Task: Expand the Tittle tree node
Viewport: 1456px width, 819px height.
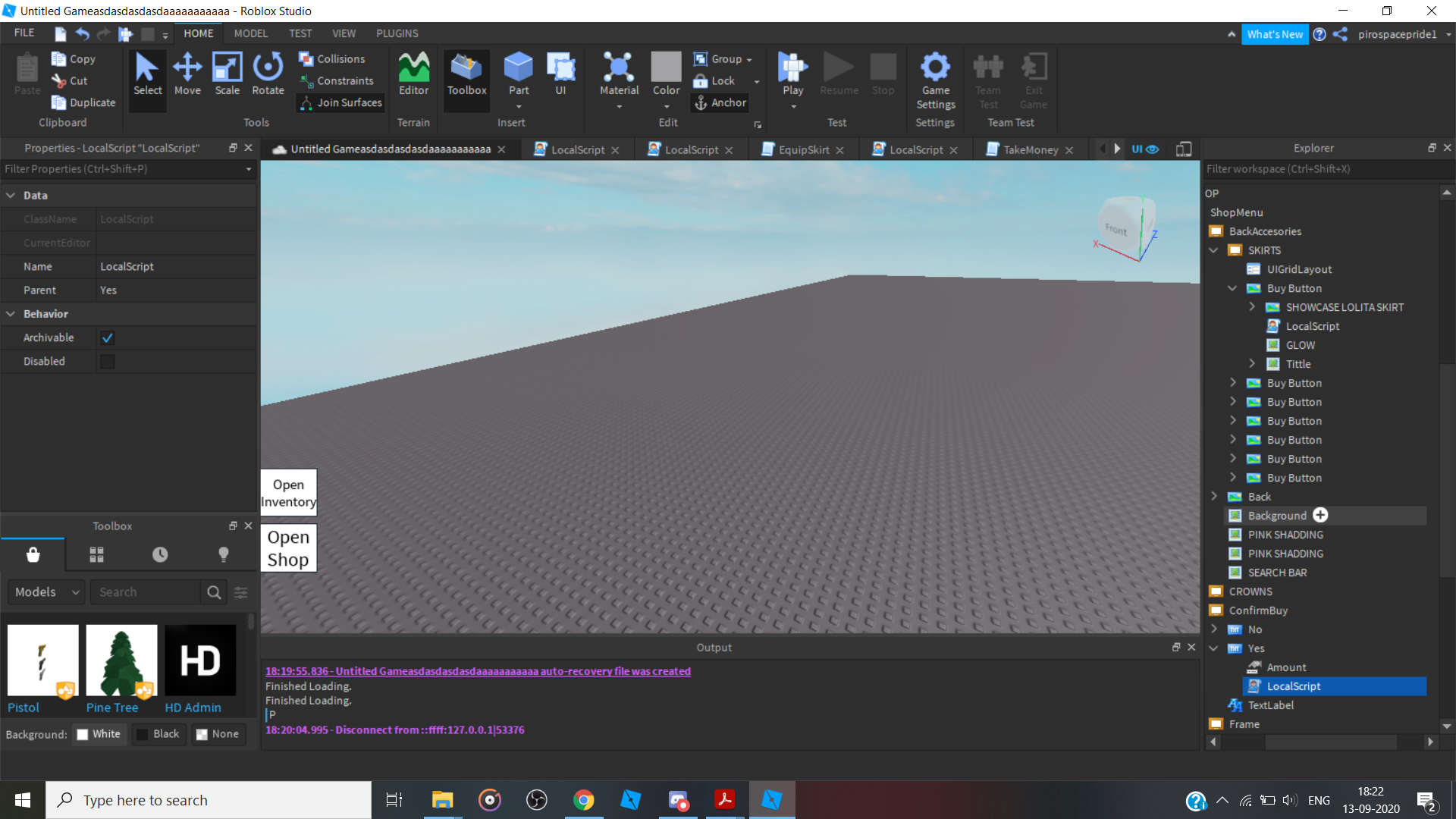Action: 1252,364
